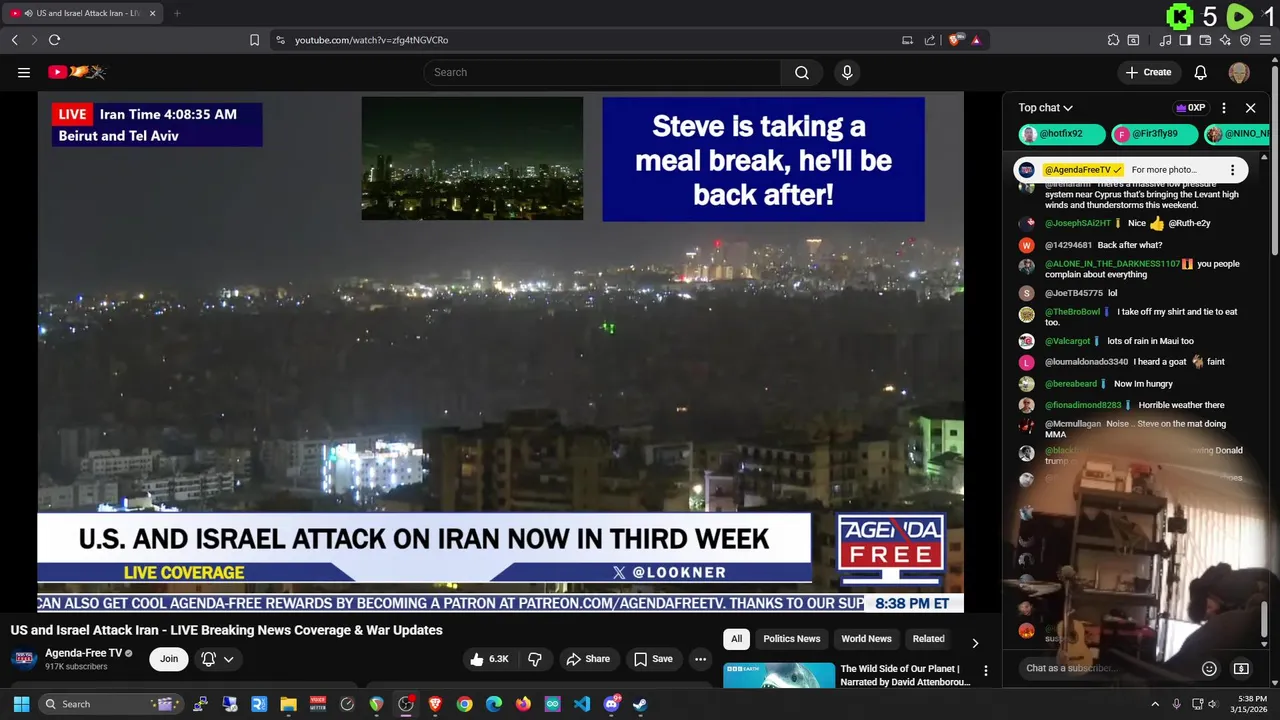
Task: Expand notification preference chevron beside bell
Action: (x=229, y=659)
